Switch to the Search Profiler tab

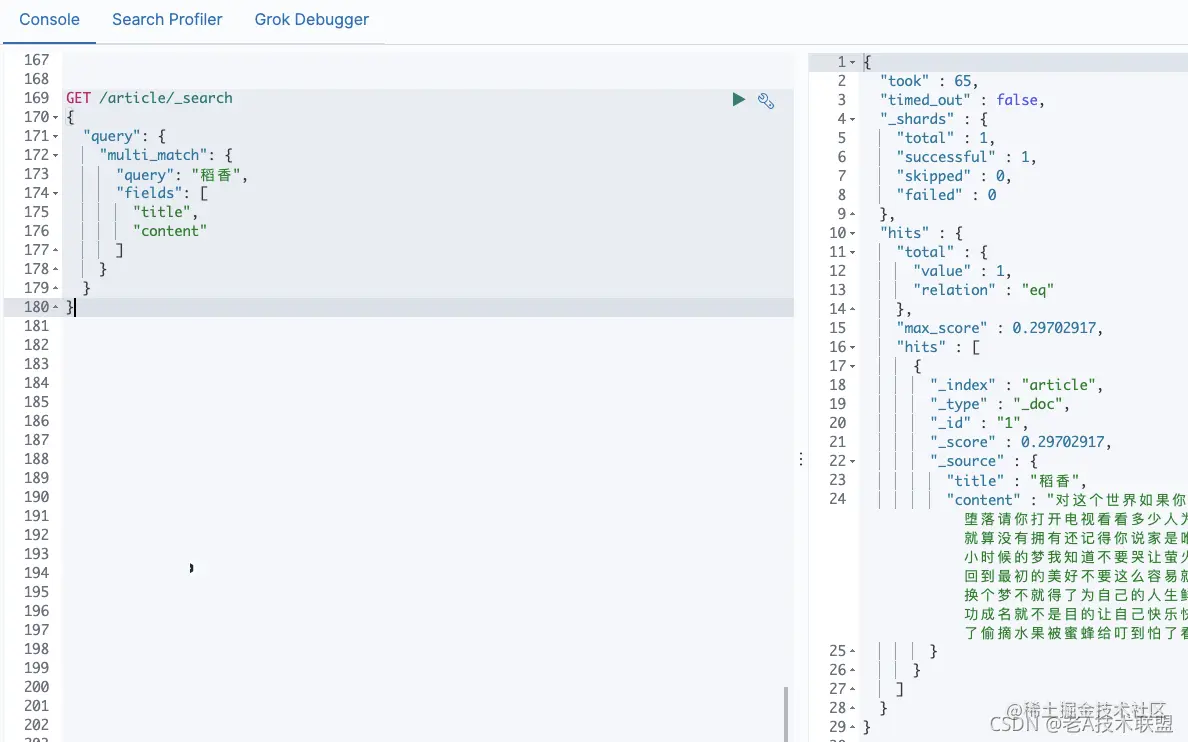click(167, 20)
